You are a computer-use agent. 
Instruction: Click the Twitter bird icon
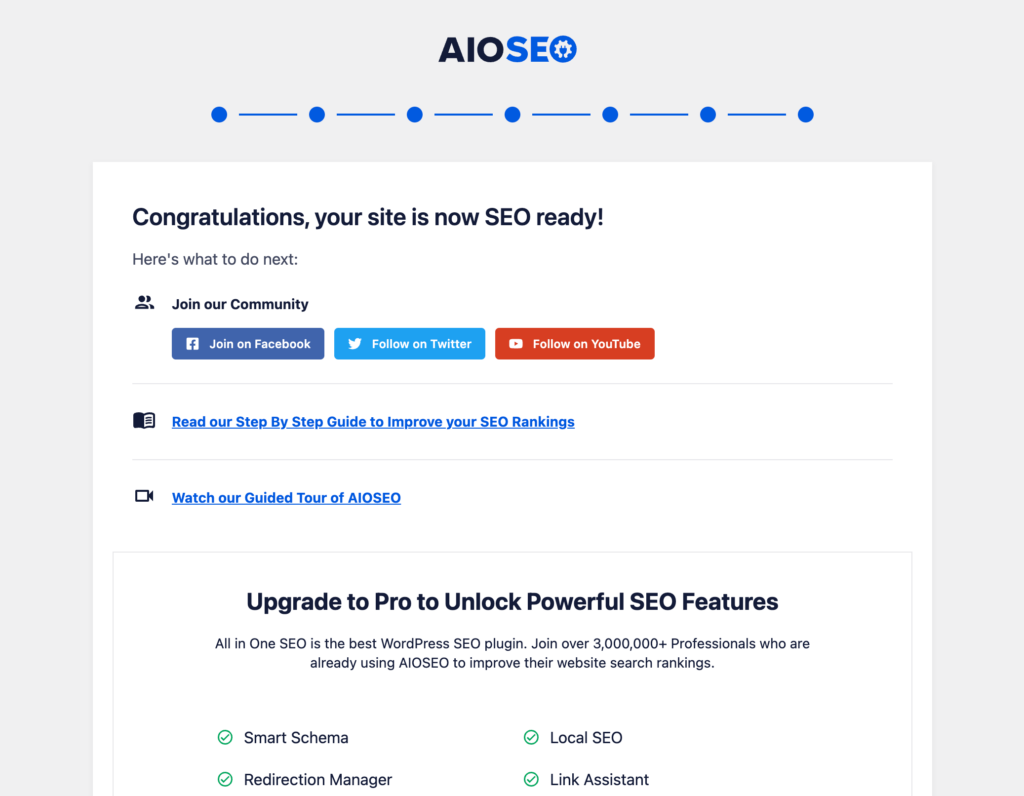coord(355,343)
